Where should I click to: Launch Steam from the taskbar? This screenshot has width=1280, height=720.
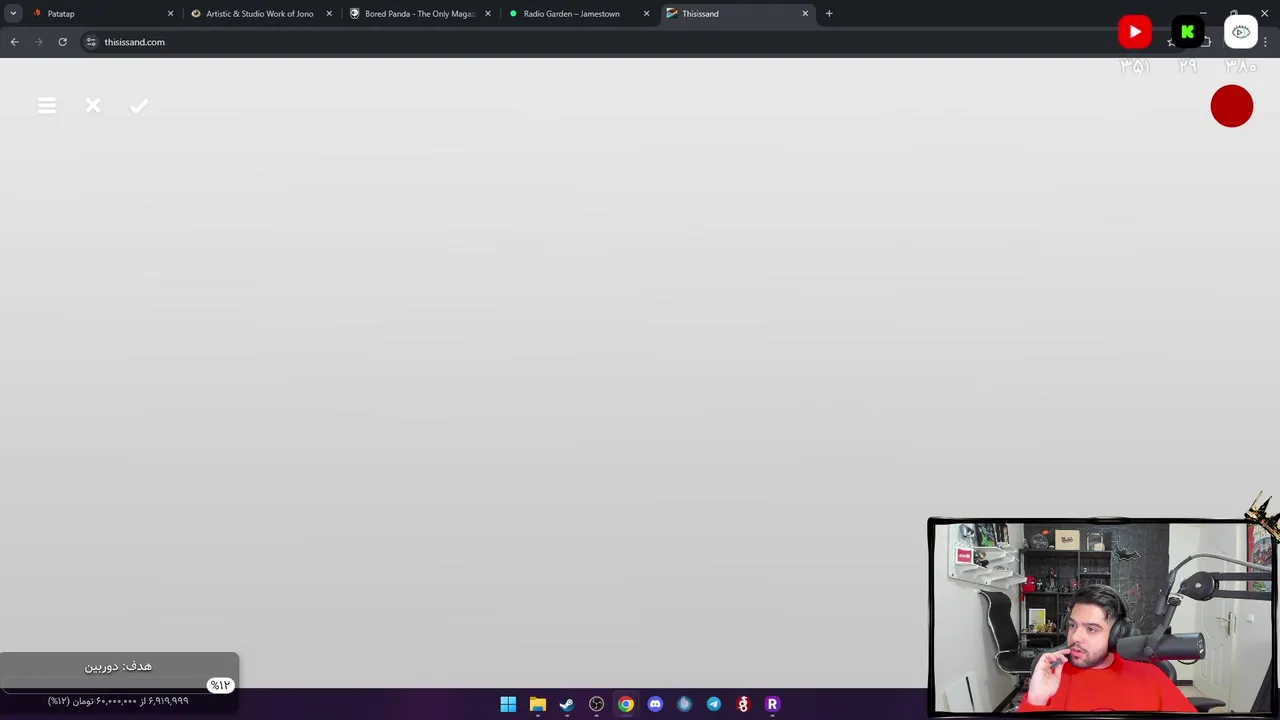click(567, 704)
